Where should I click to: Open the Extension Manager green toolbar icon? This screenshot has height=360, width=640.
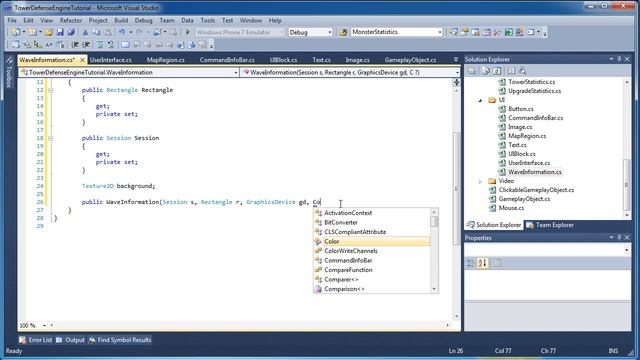coord(509,32)
